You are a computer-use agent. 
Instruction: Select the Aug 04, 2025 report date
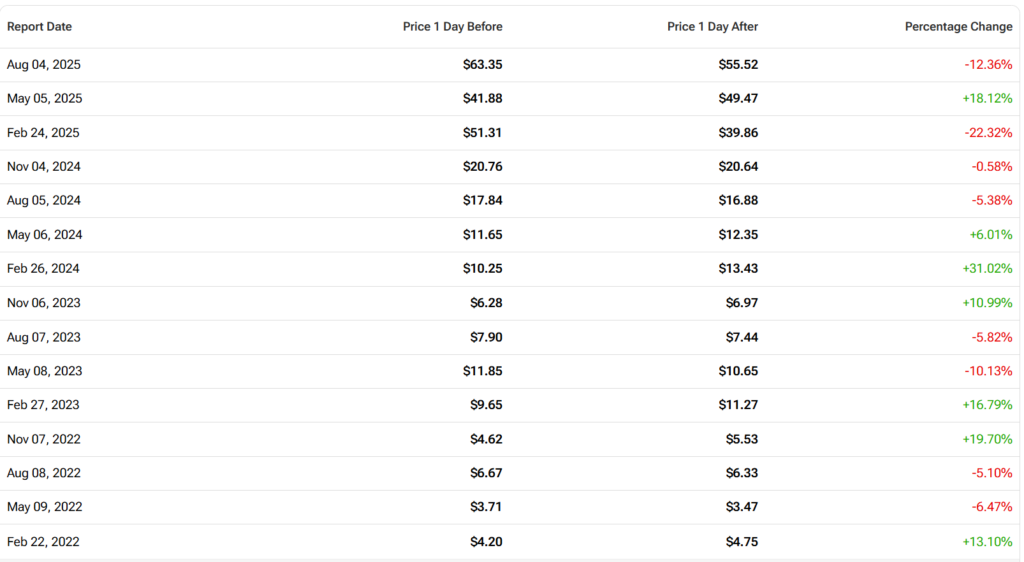(x=44, y=64)
